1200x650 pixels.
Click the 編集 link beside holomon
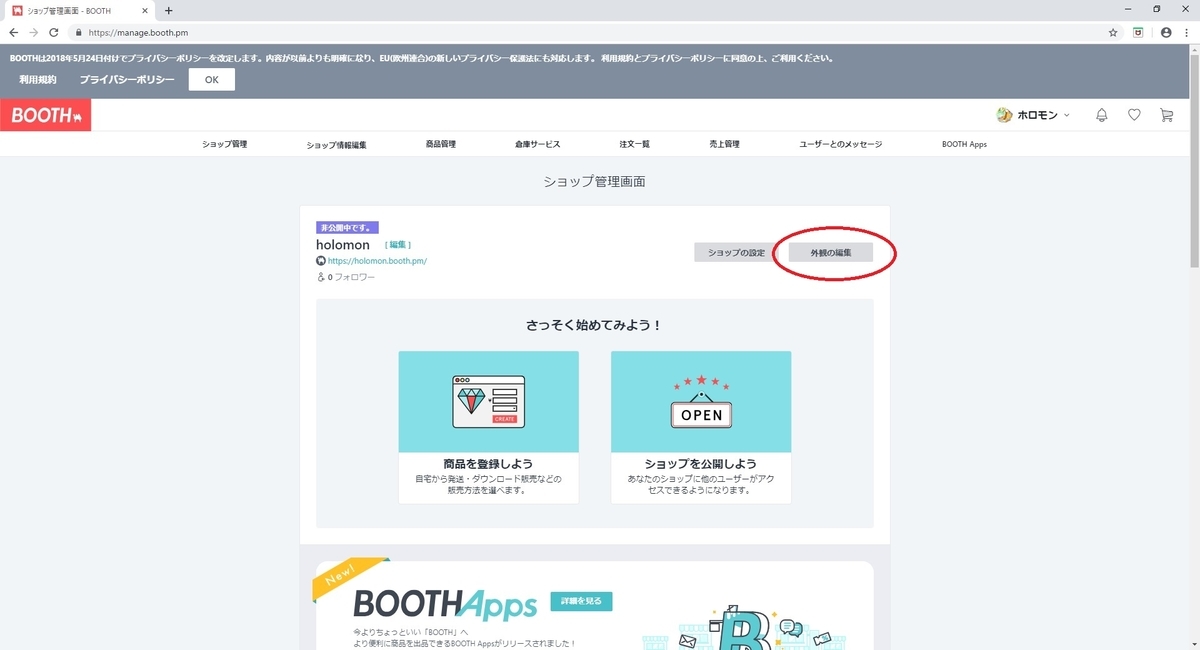398,245
